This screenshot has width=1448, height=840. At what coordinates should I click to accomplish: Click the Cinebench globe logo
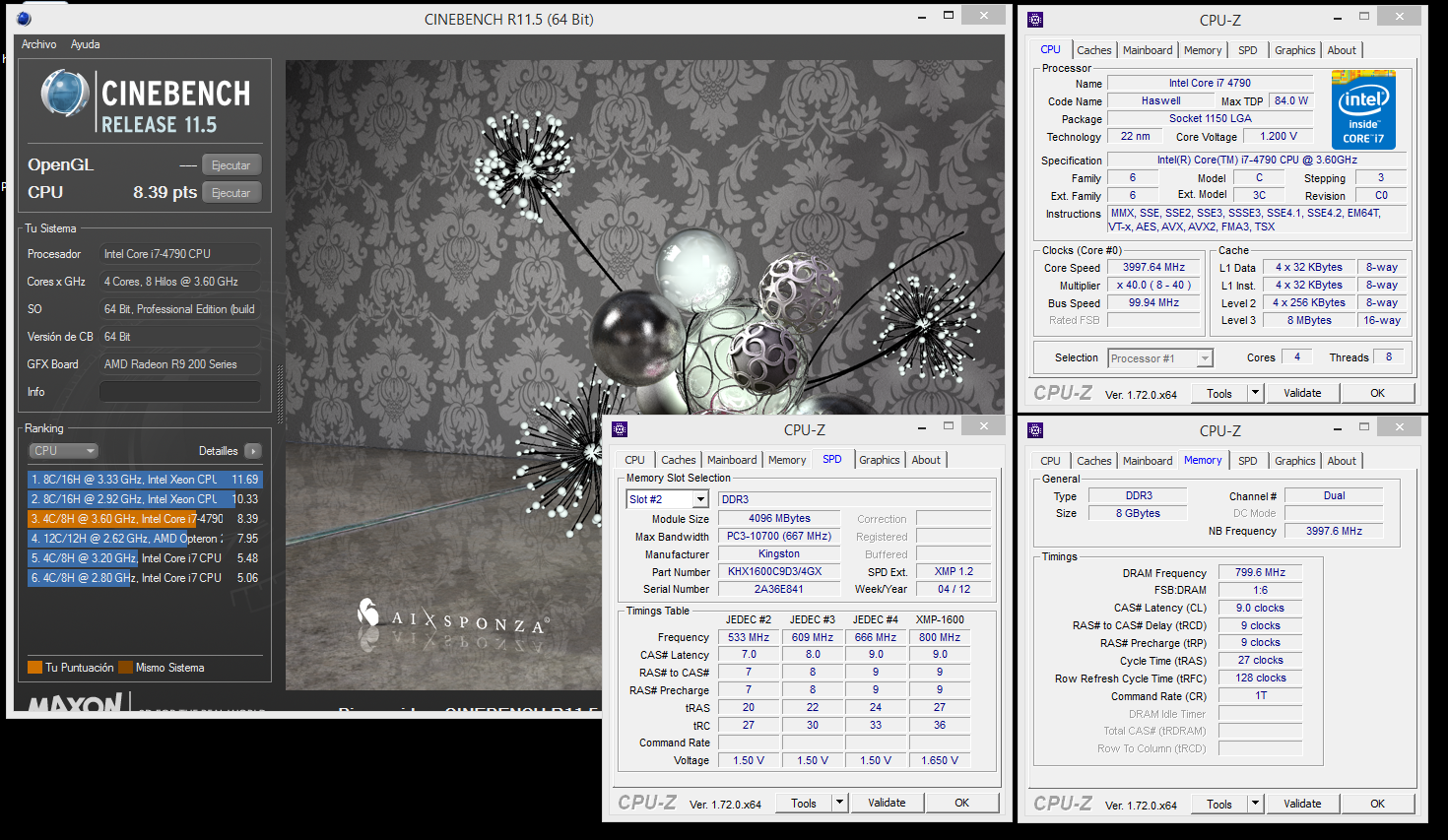(65, 95)
